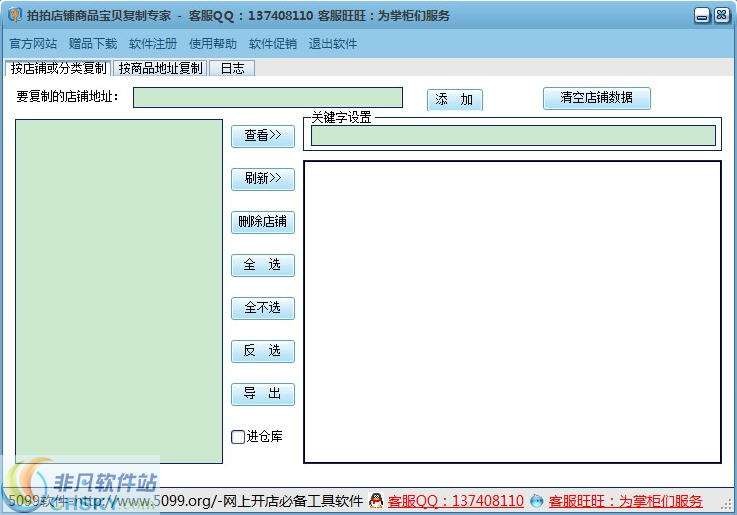The width and height of the screenshot is (737, 515).
Task: Open the 软件促销 menu
Action: [x=273, y=44]
